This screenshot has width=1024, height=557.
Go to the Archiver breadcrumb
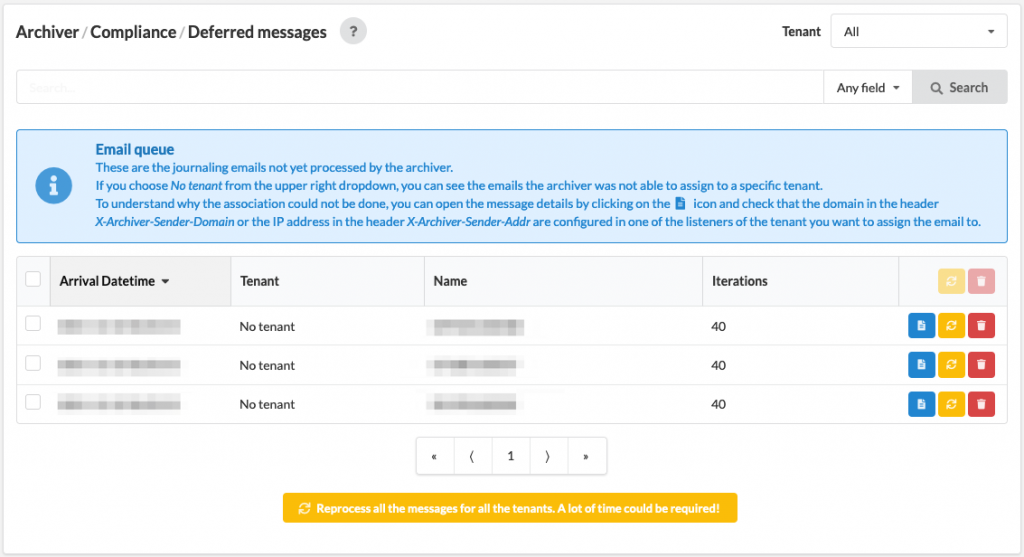pos(47,32)
